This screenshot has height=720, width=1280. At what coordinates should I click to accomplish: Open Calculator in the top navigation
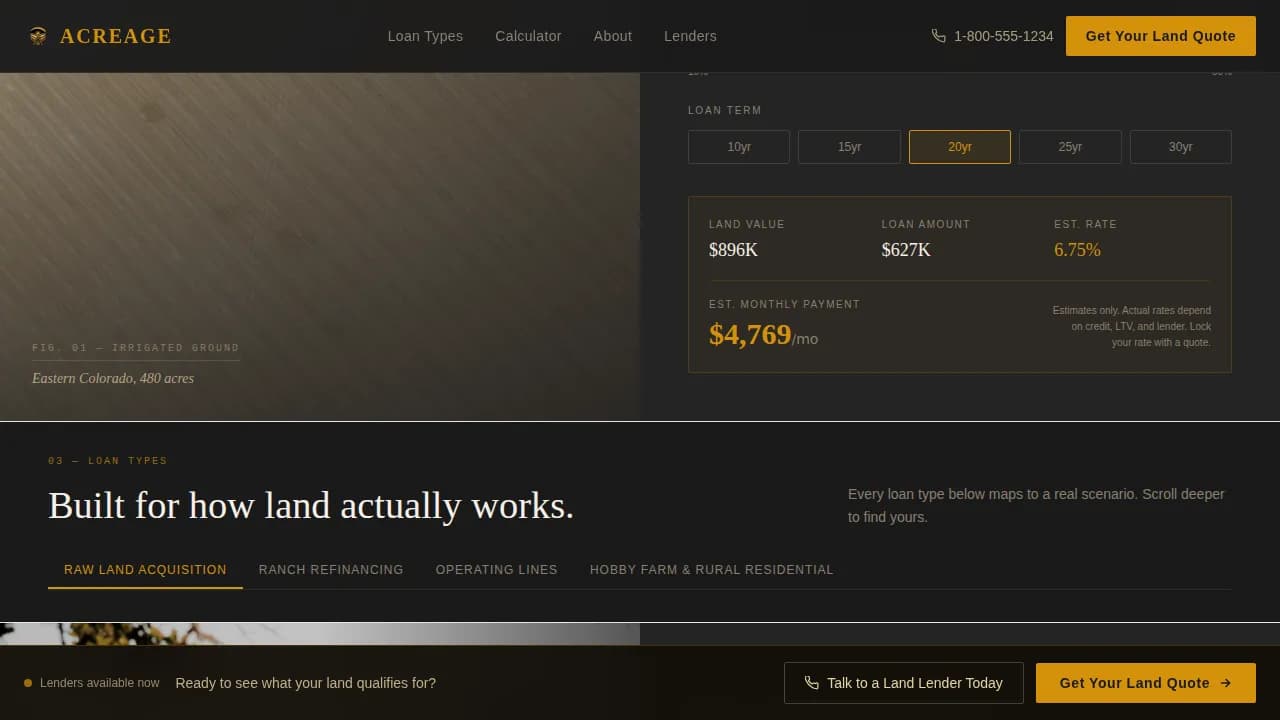[528, 36]
